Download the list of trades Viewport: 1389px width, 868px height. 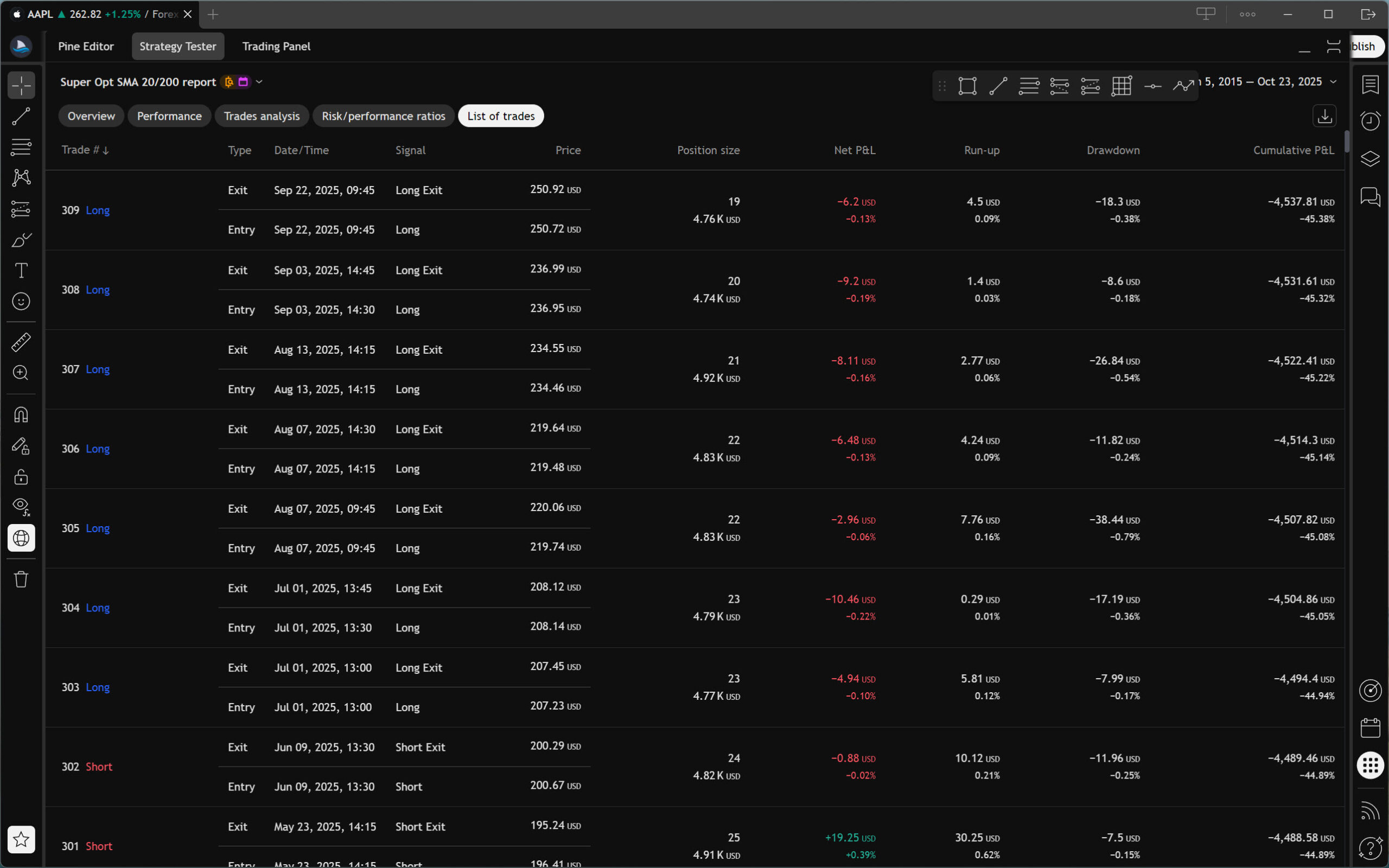[x=1324, y=116]
